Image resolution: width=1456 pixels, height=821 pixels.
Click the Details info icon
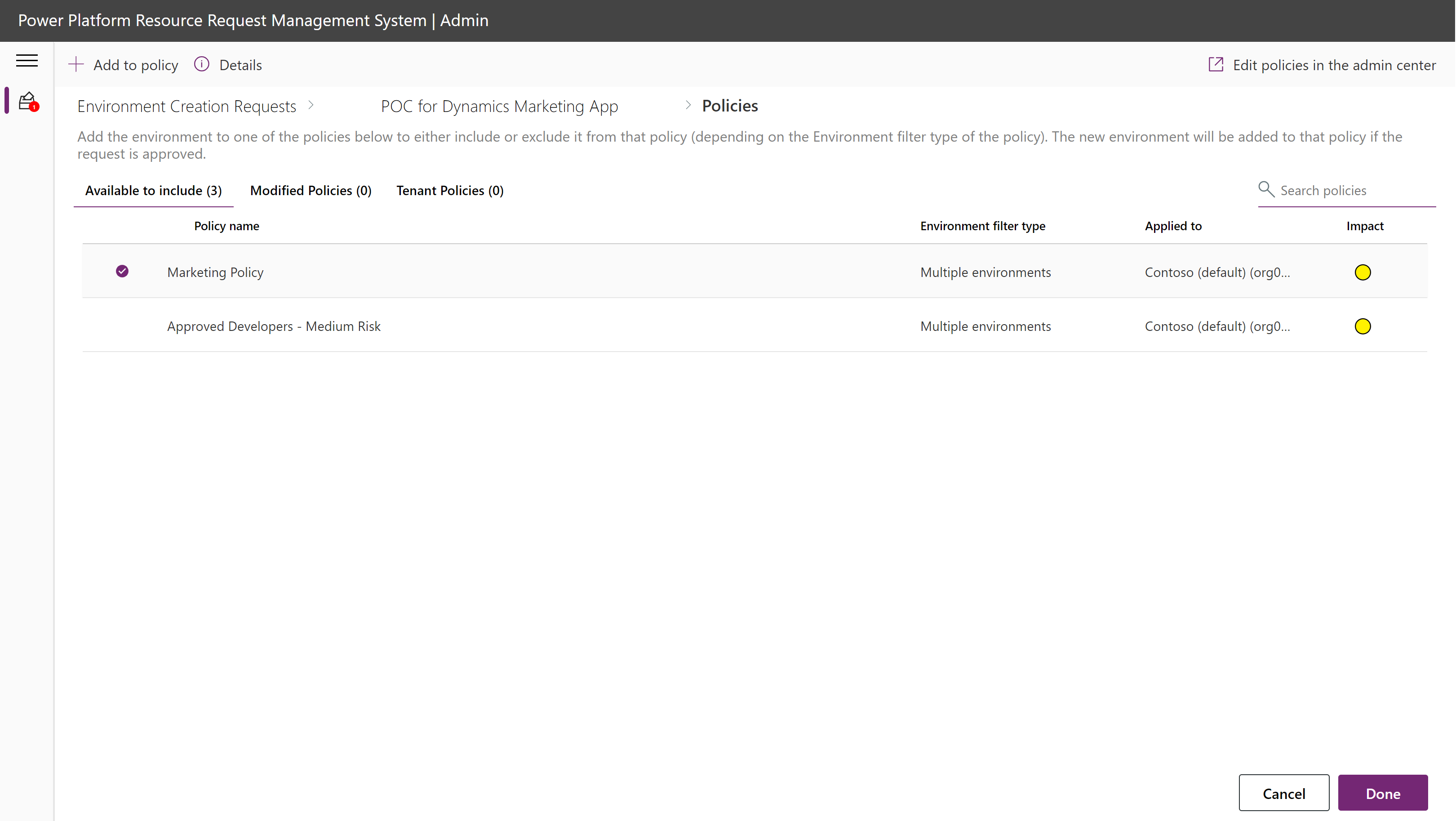(x=201, y=64)
